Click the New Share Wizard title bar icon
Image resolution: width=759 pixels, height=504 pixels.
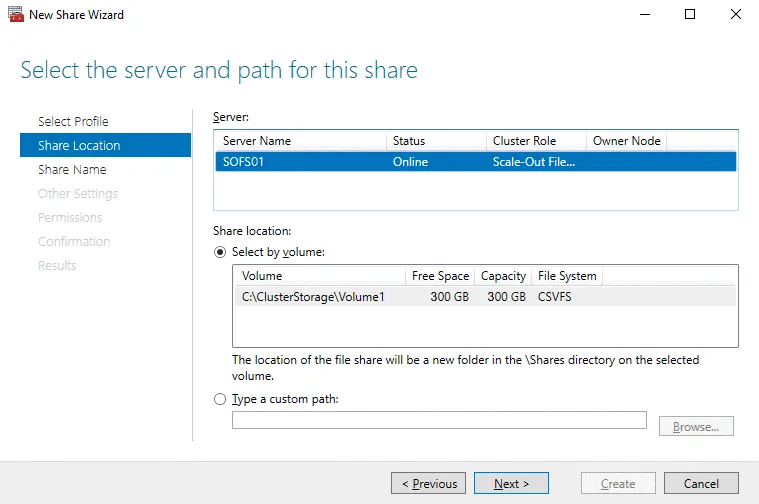tap(14, 15)
